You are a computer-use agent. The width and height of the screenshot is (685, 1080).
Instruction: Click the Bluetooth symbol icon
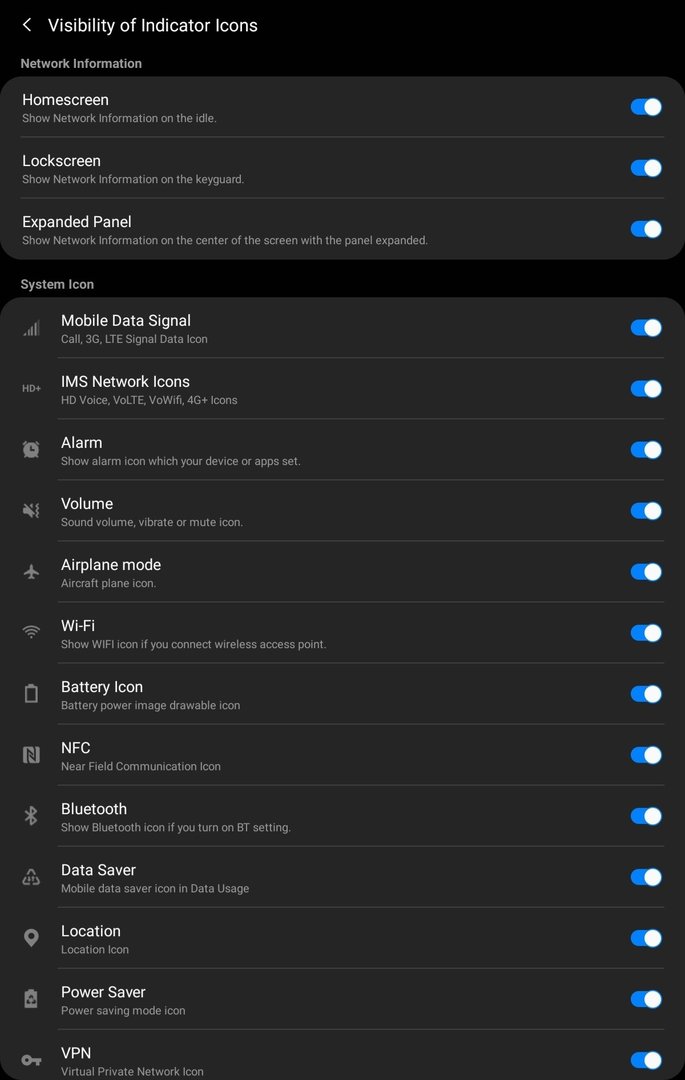[x=31, y=816]
